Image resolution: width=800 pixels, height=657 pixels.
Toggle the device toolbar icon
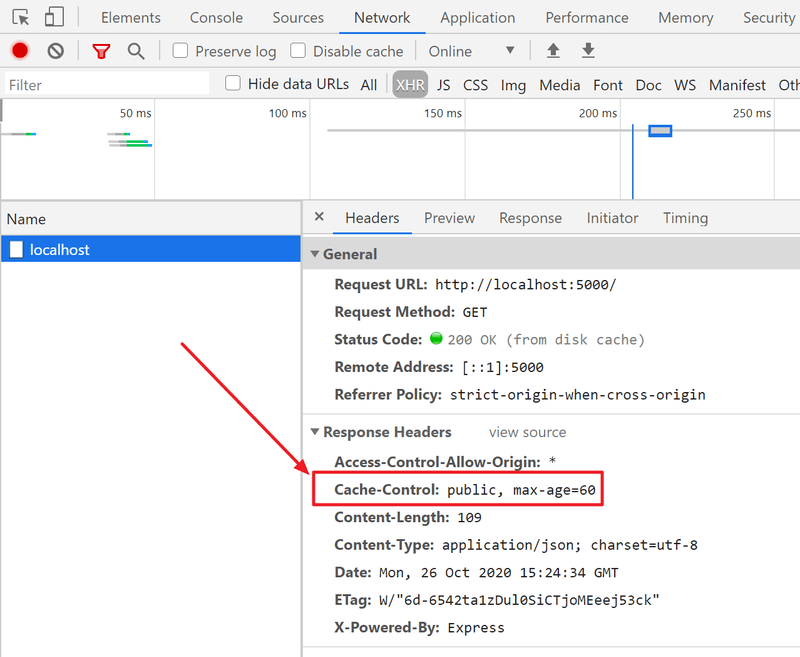[53, 17]
